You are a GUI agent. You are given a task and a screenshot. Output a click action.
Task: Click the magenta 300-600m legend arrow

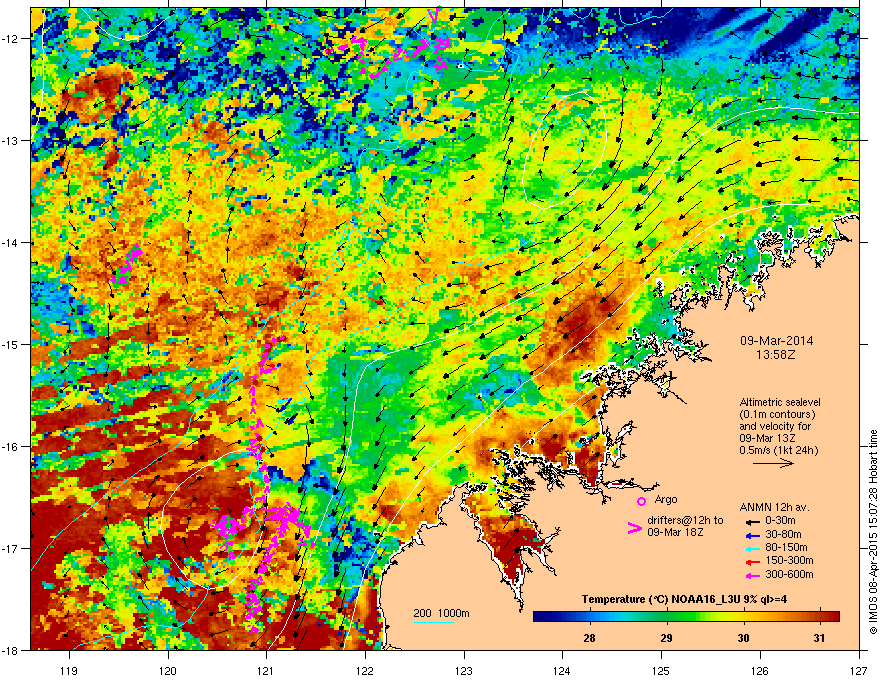pos(752,575)
